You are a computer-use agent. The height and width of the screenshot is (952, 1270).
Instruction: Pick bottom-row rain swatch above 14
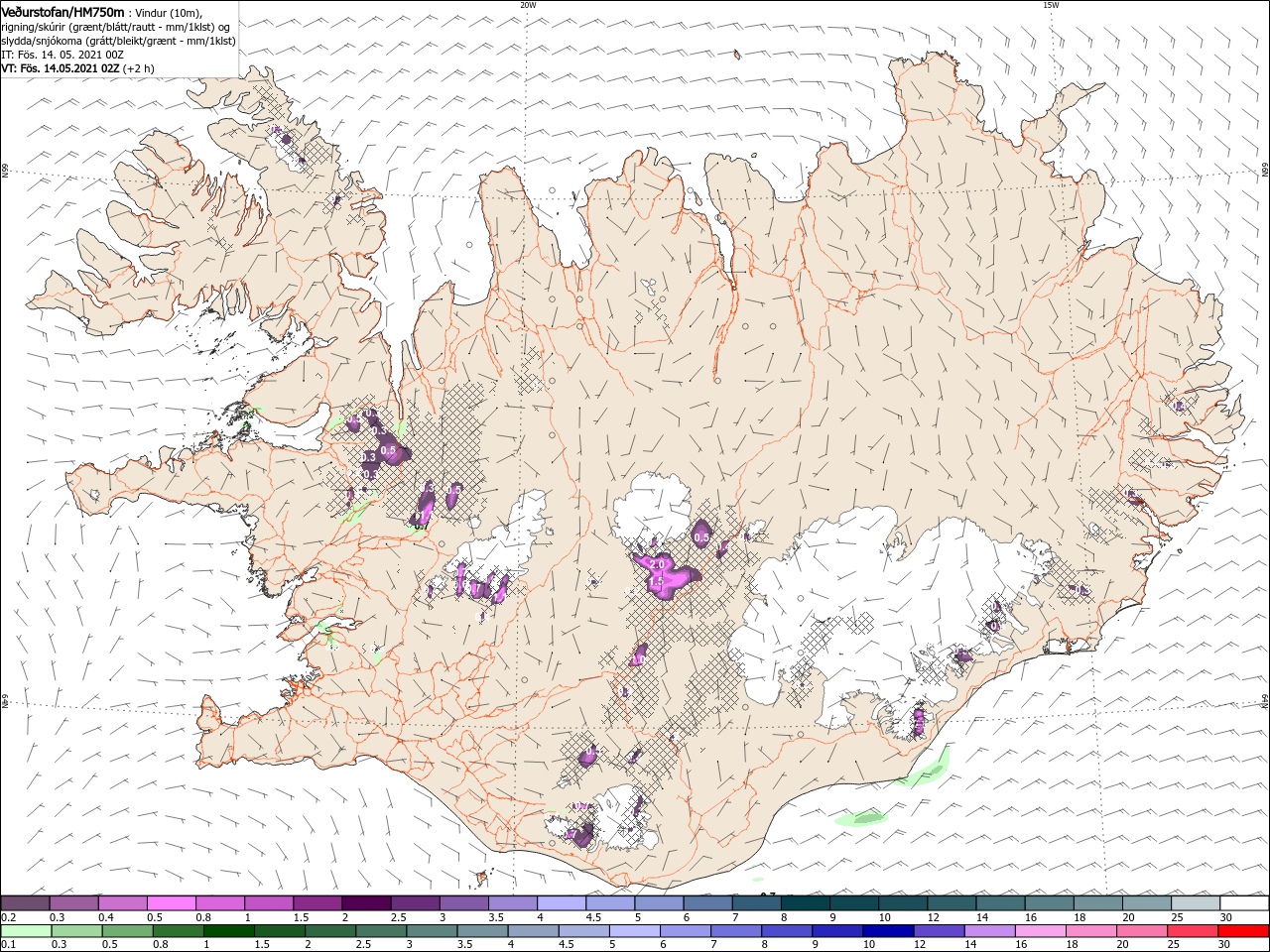[x=990, y=931]
